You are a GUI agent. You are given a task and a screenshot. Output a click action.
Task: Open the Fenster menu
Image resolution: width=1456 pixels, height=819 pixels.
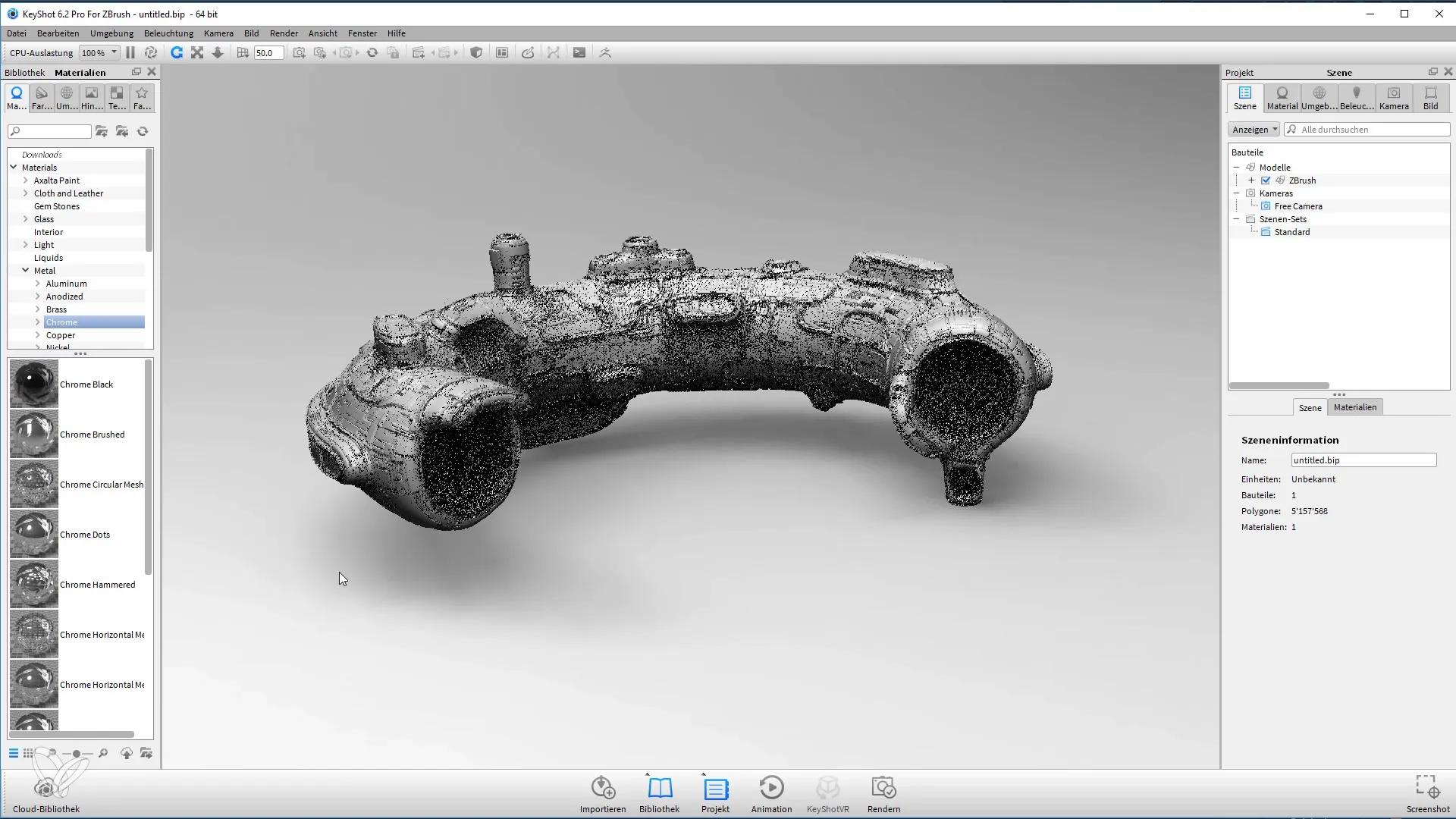pyautogui.click(x=362, y=33)
